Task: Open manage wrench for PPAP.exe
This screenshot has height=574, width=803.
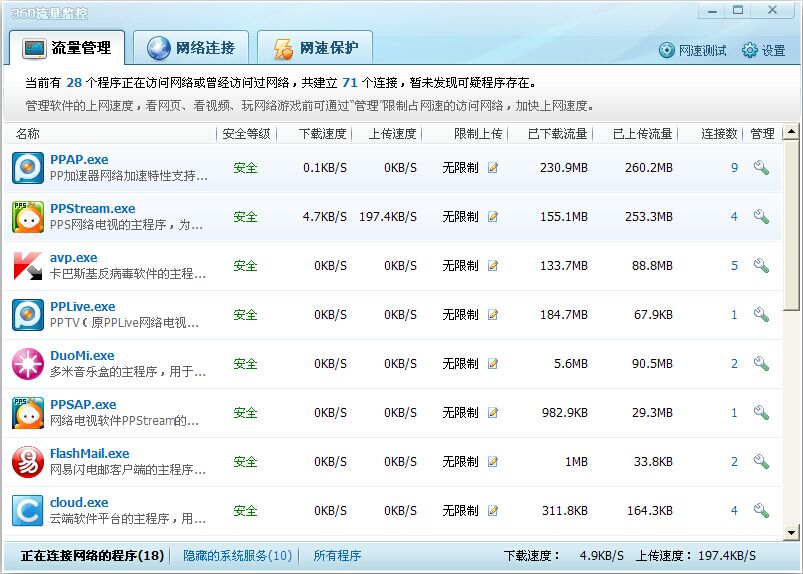Action: point(761,167)
